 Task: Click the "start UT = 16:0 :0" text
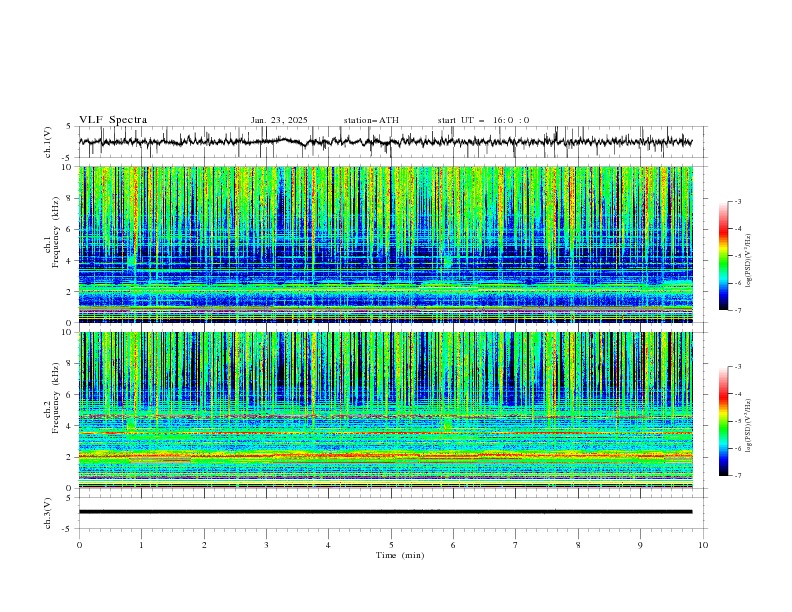(x=483, y=120)
